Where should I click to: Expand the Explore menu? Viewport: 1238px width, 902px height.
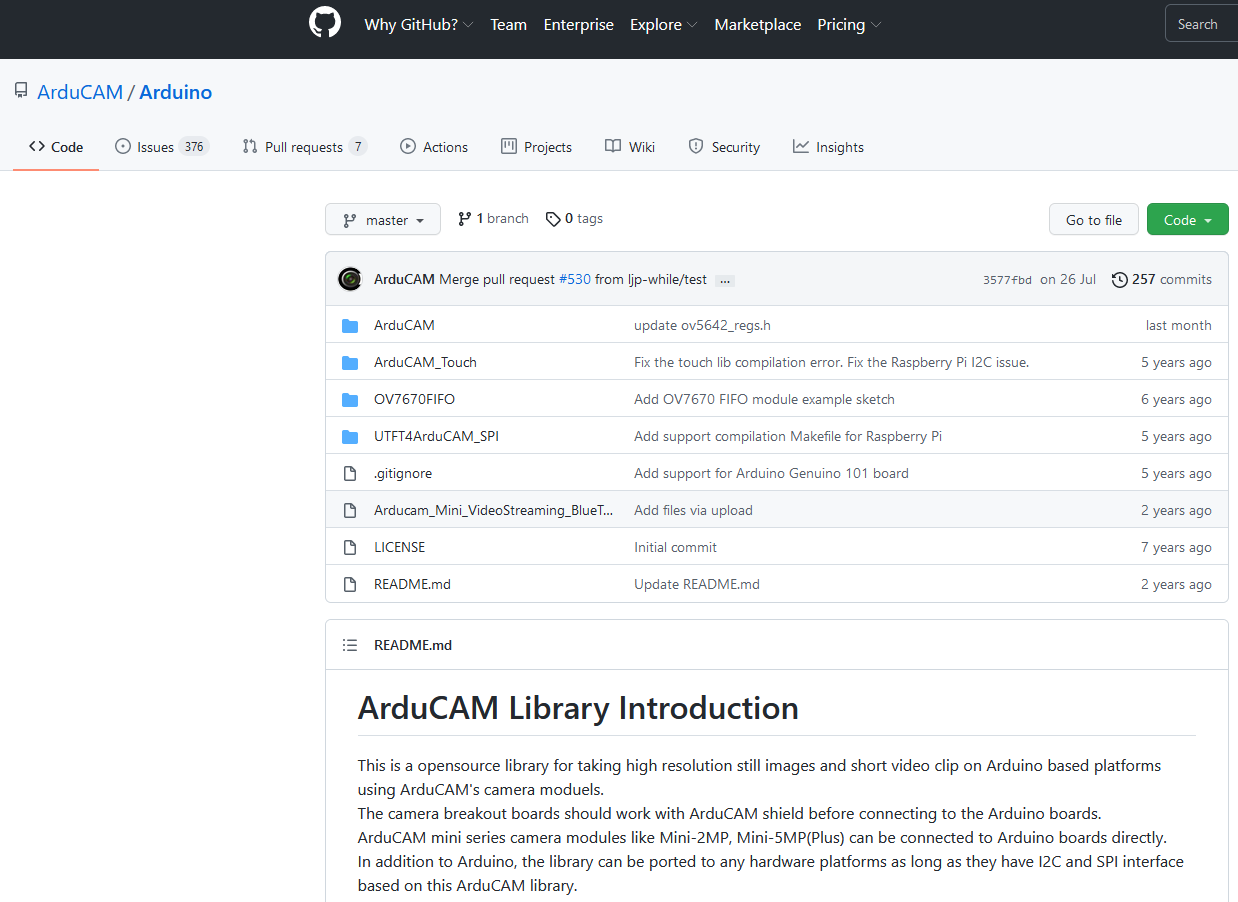click(664, 25)
